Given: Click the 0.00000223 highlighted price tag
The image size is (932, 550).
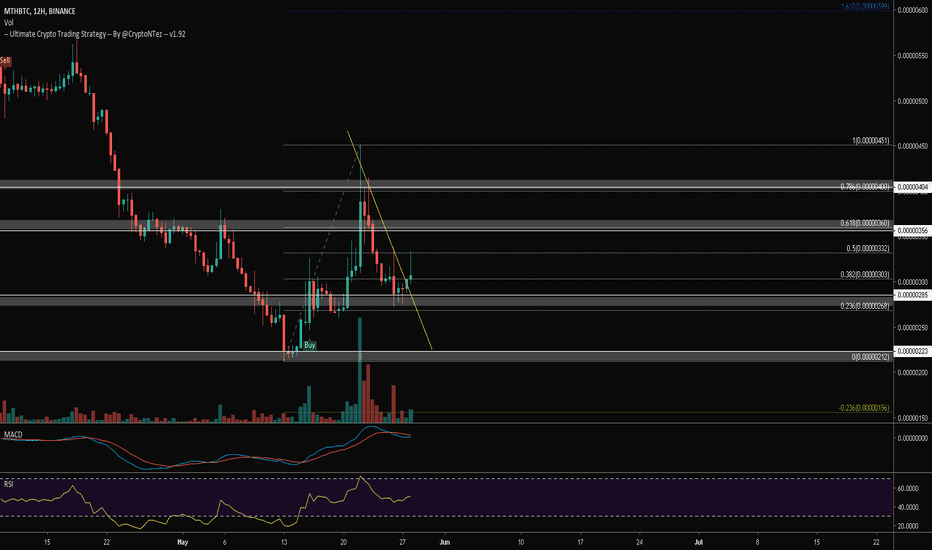Looking at the screenshot, I should pyautogui.click(x=912, y=351).
